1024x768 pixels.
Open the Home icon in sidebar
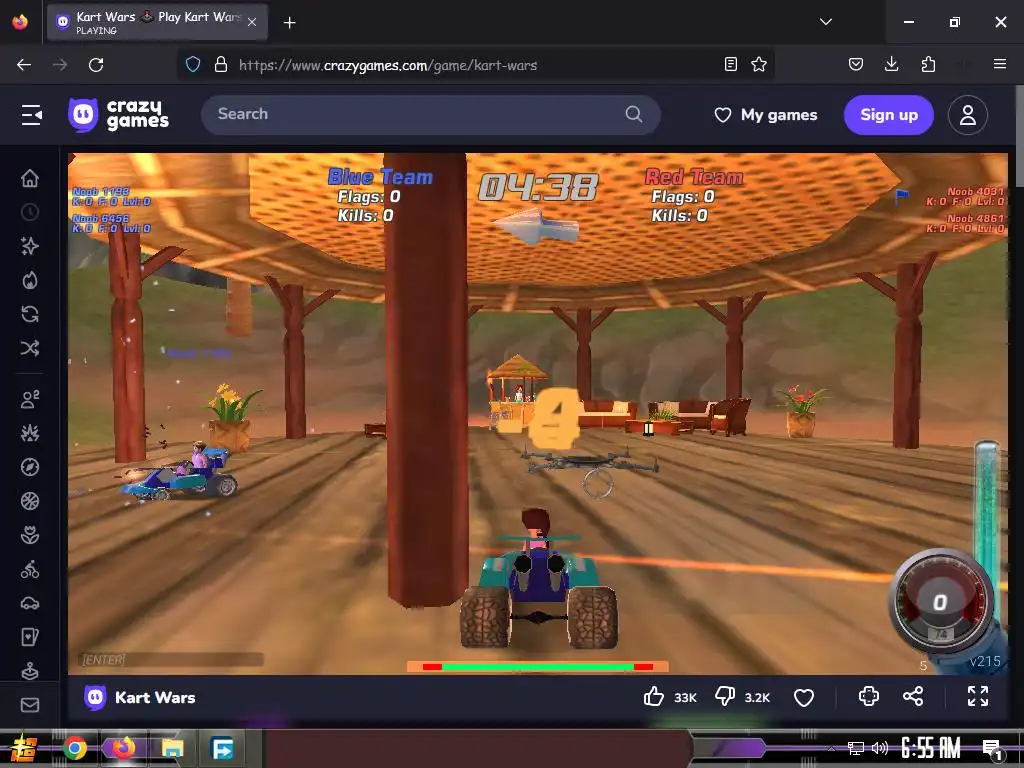pyautogui.click(x=29, y=178)
